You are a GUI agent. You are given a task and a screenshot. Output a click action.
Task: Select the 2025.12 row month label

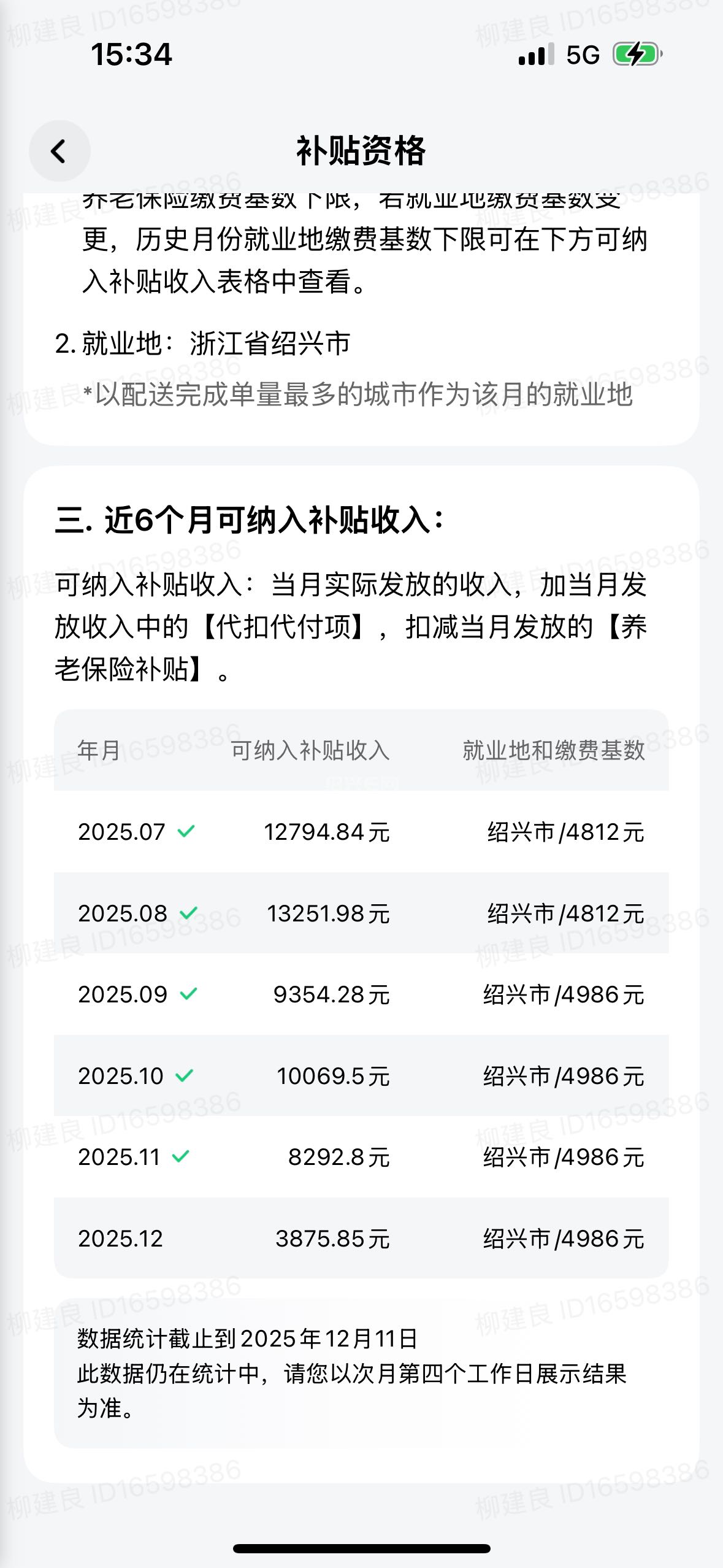(x=120, y=1238)
